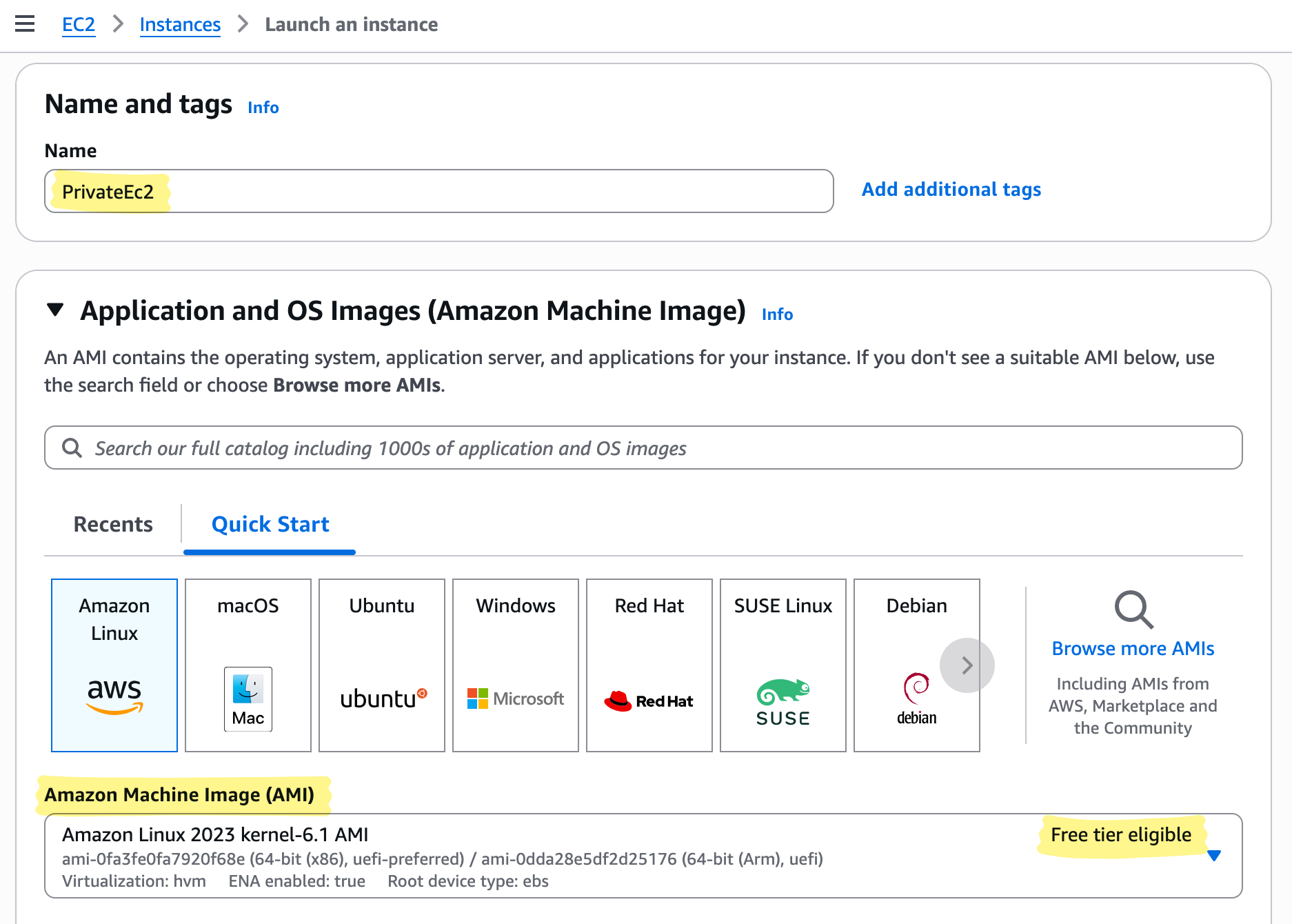
Task: Switch to the Quick Start tab
Action: [x=270, y=524]
